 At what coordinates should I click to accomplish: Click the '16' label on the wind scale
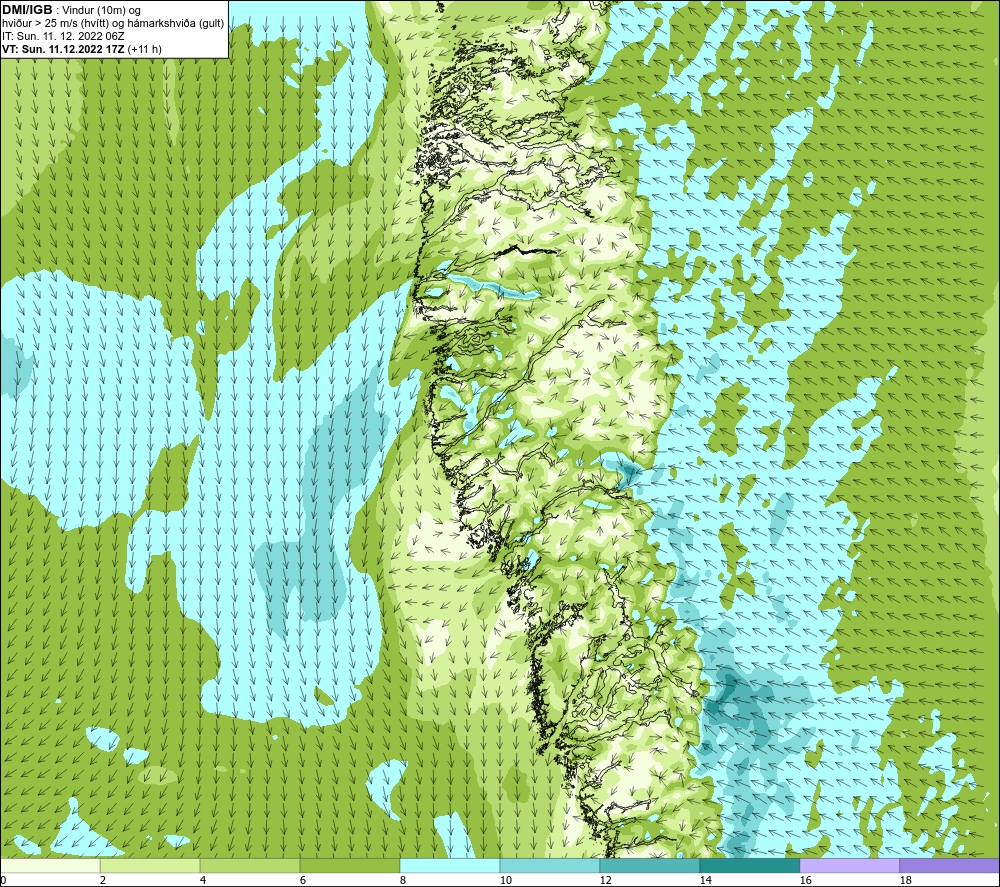(805, 881)
